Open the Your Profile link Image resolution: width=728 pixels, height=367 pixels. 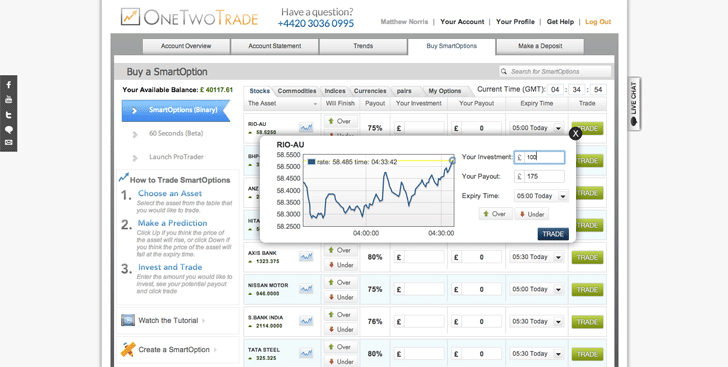tap(515, 22)
